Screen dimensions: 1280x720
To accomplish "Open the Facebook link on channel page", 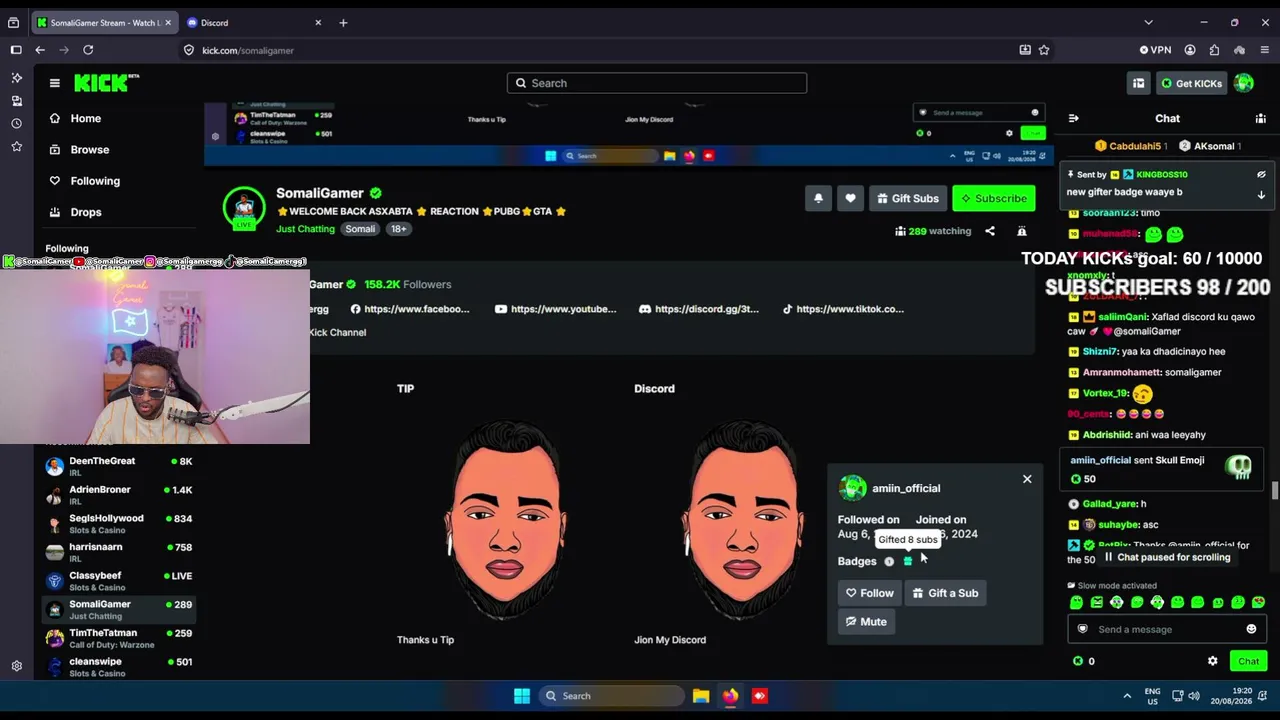I will point(409,309).
